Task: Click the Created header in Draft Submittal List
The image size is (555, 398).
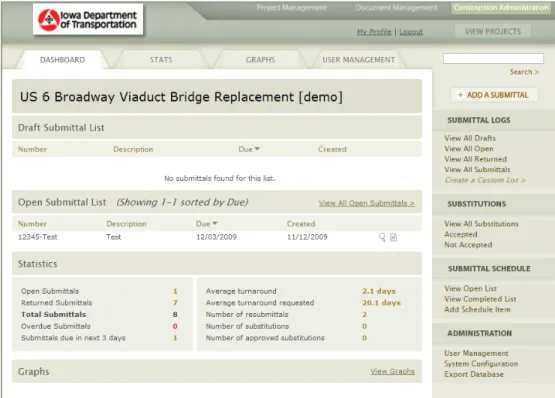Action: point(332,149)
